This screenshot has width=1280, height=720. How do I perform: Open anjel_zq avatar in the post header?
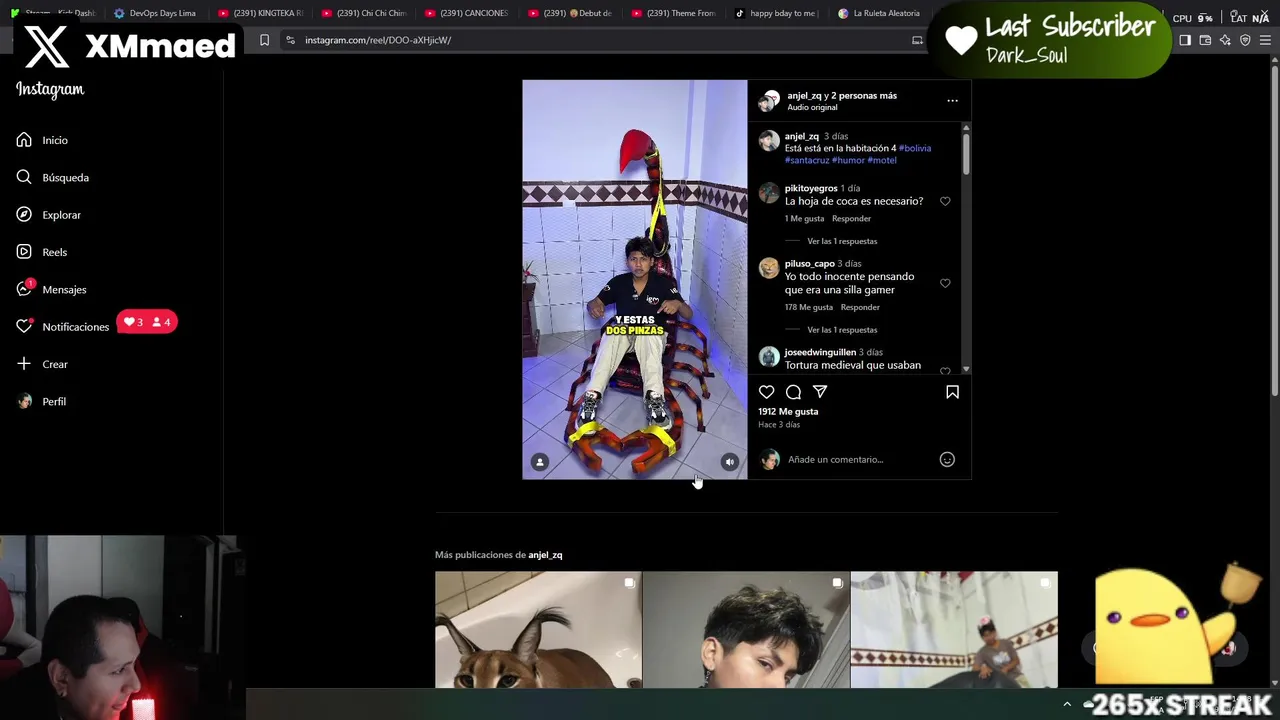click(768, 101)
